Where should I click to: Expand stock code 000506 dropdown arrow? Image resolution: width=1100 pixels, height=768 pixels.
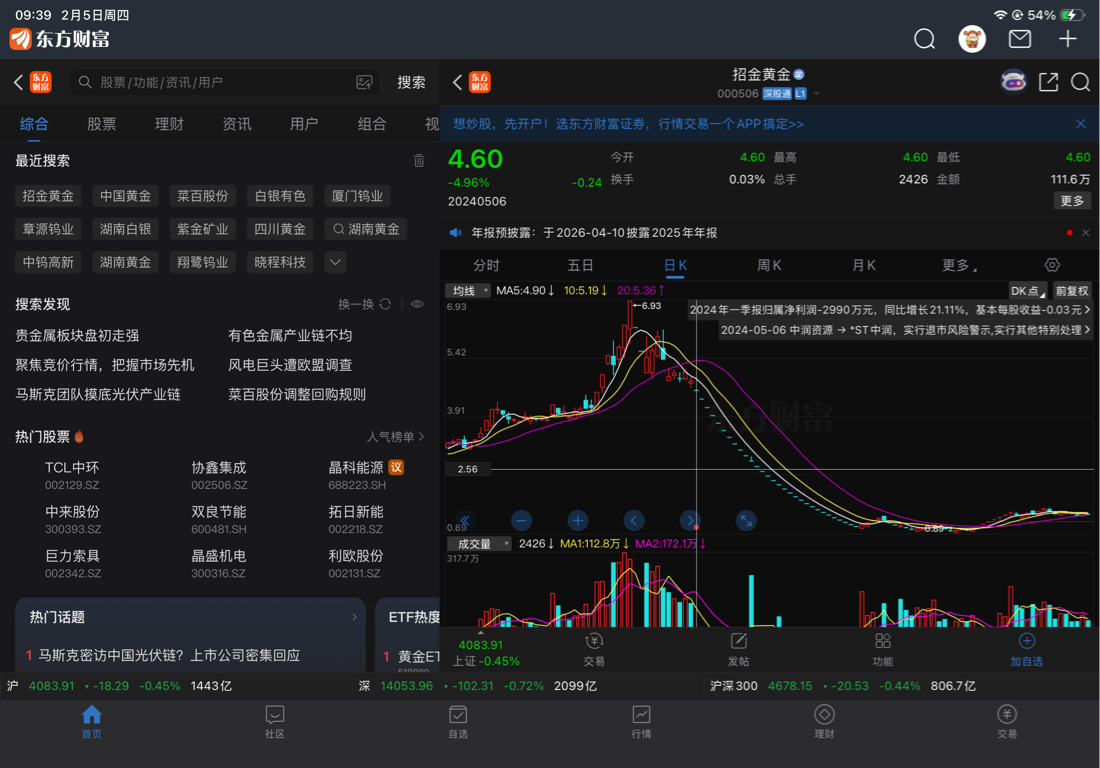(x=816, y=94)
